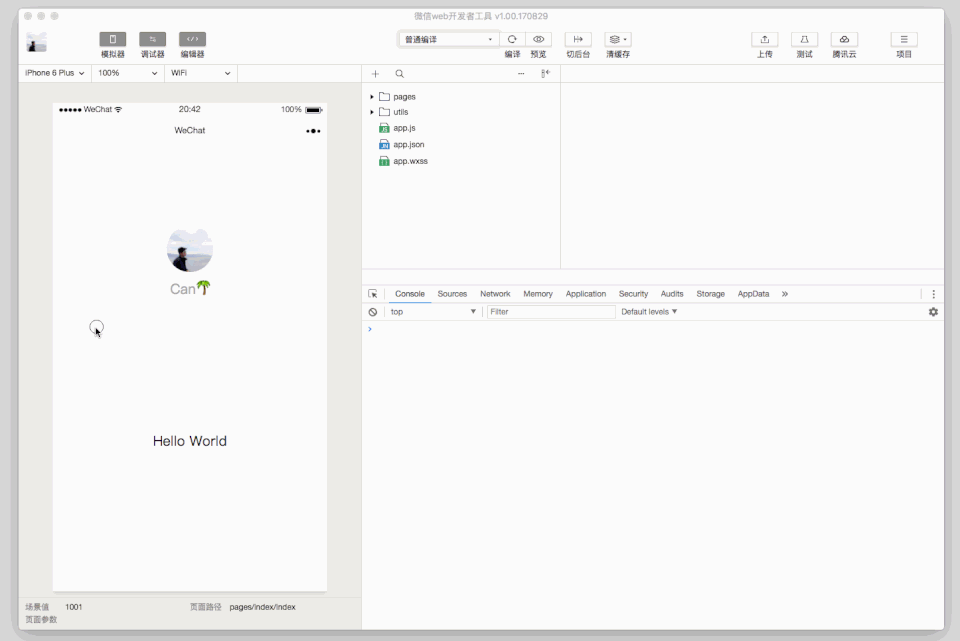Click the inspect element picker icon
The image size is (960, 641).
pos(373,294)
